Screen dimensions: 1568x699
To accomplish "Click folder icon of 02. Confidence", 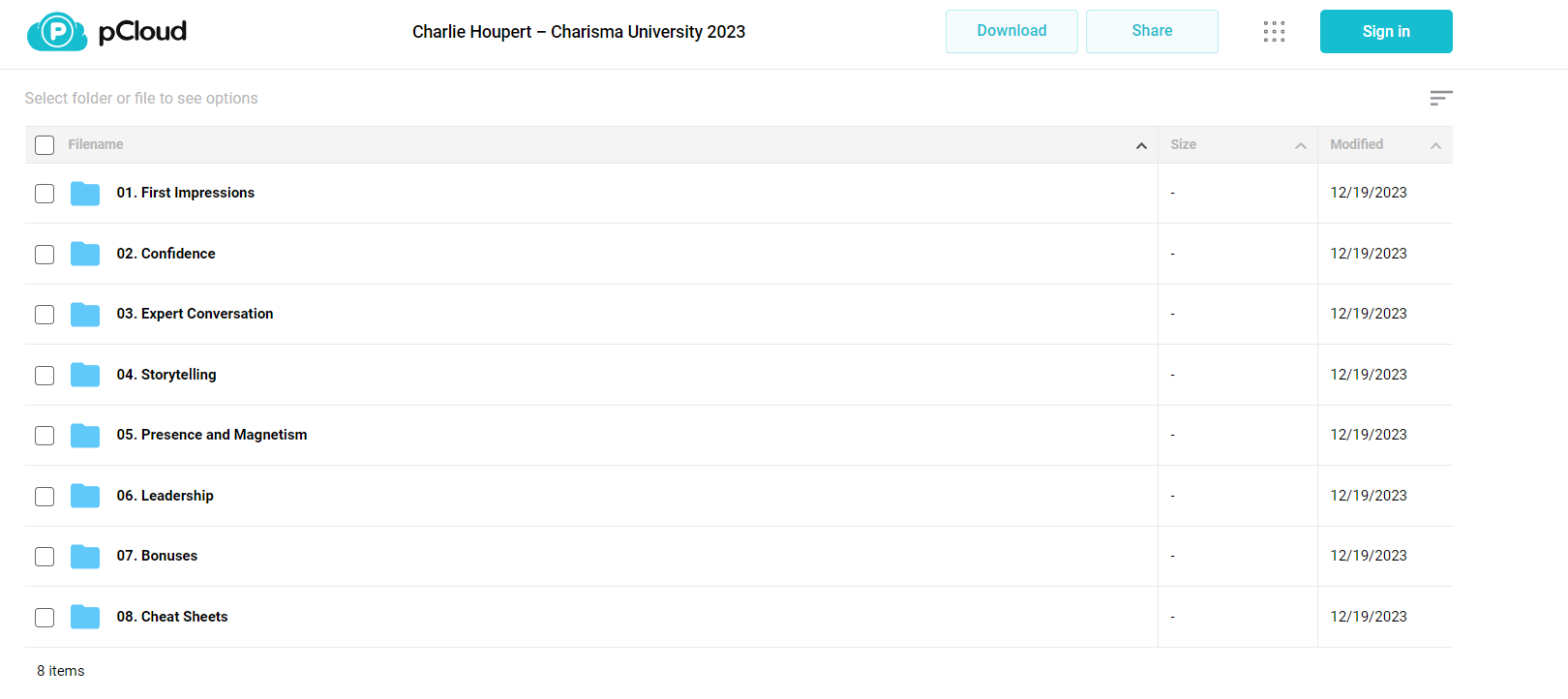I will [x=85, y=254].
